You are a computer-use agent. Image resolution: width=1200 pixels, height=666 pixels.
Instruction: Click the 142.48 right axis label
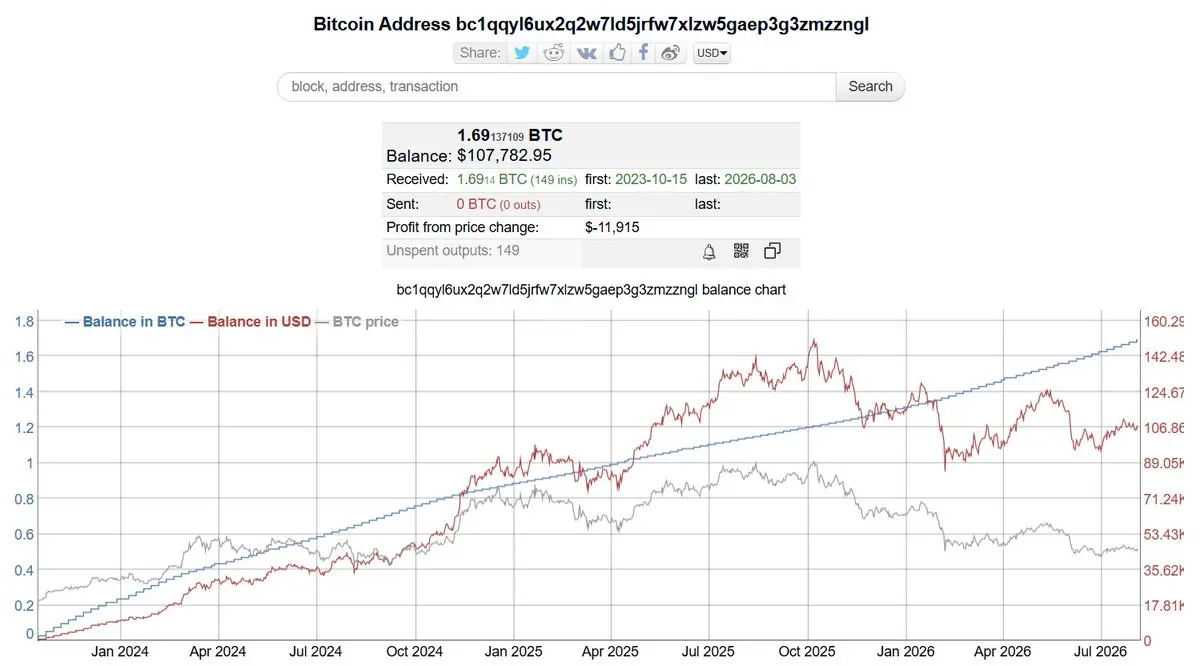1165,356
